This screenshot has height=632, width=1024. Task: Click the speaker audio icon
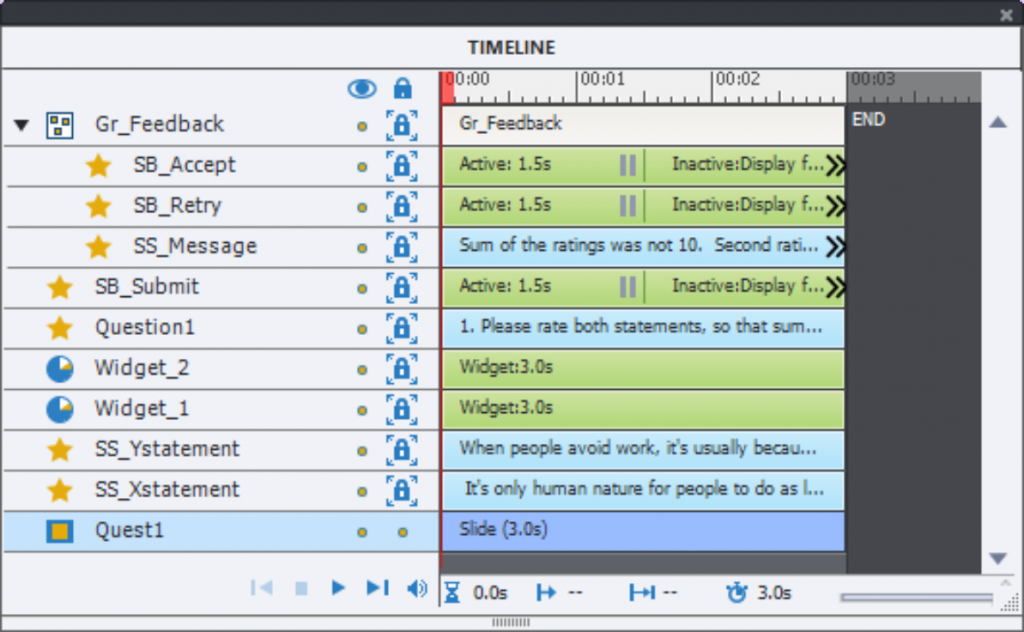click(x=417, y=588)
